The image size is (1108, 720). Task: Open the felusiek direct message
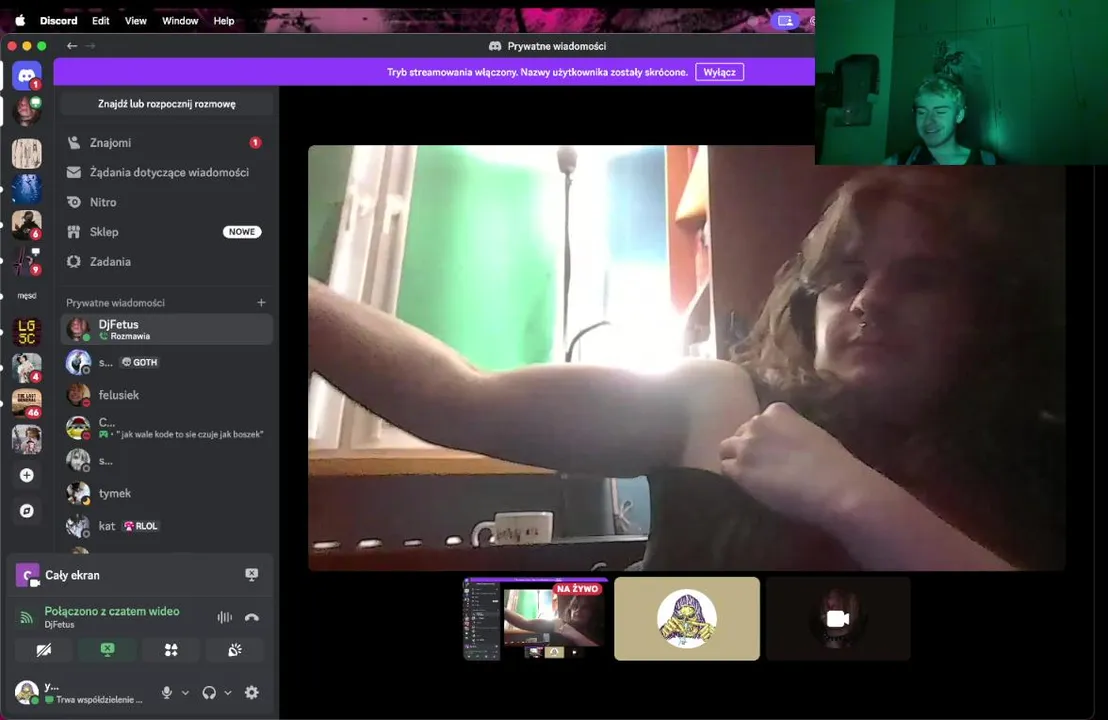[166, 395]
